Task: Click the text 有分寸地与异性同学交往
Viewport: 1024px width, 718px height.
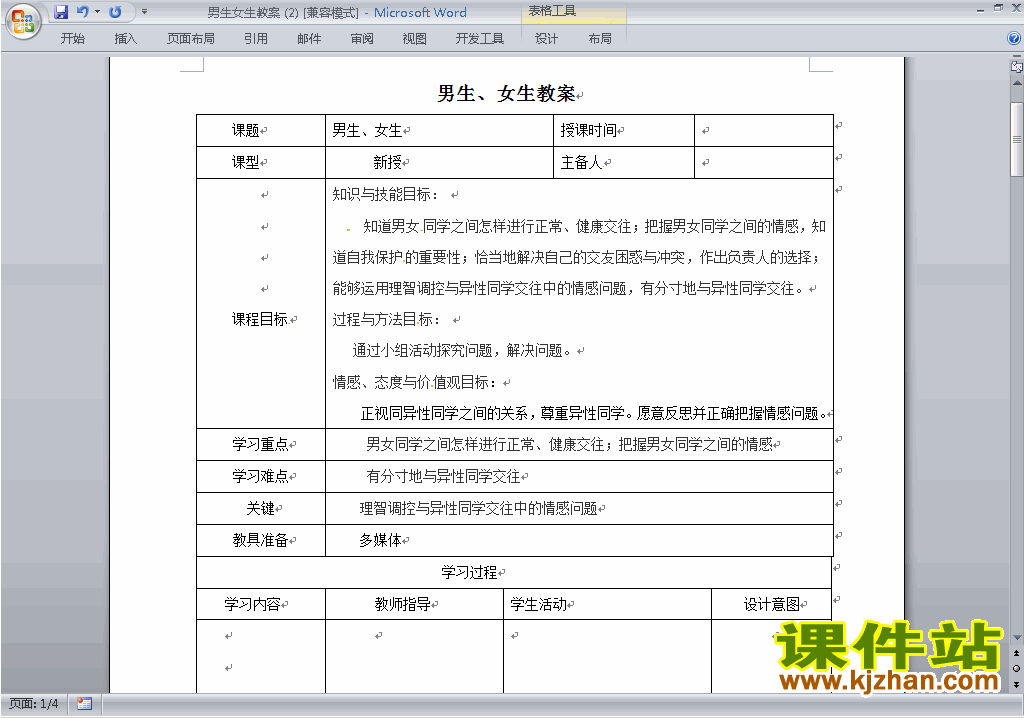Action: 443,476
